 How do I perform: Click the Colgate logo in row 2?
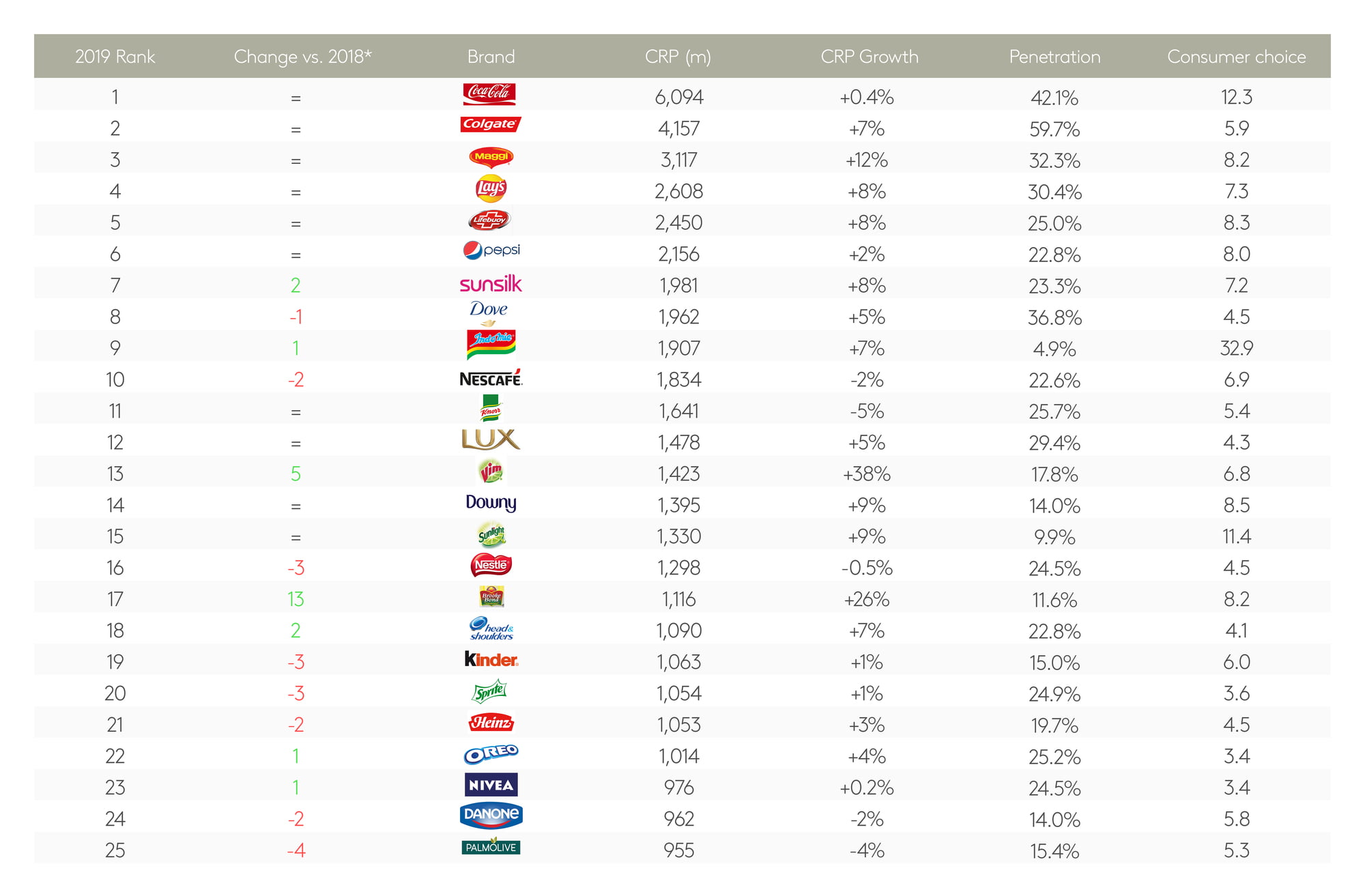pyautogui.click(x=490, y=124)
